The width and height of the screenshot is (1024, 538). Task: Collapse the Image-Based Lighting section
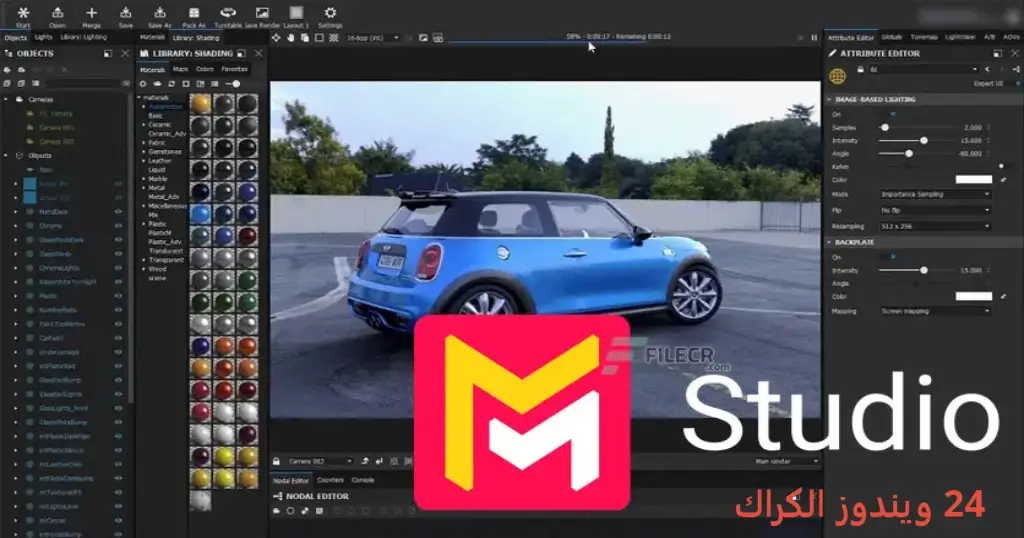(829, 100)
